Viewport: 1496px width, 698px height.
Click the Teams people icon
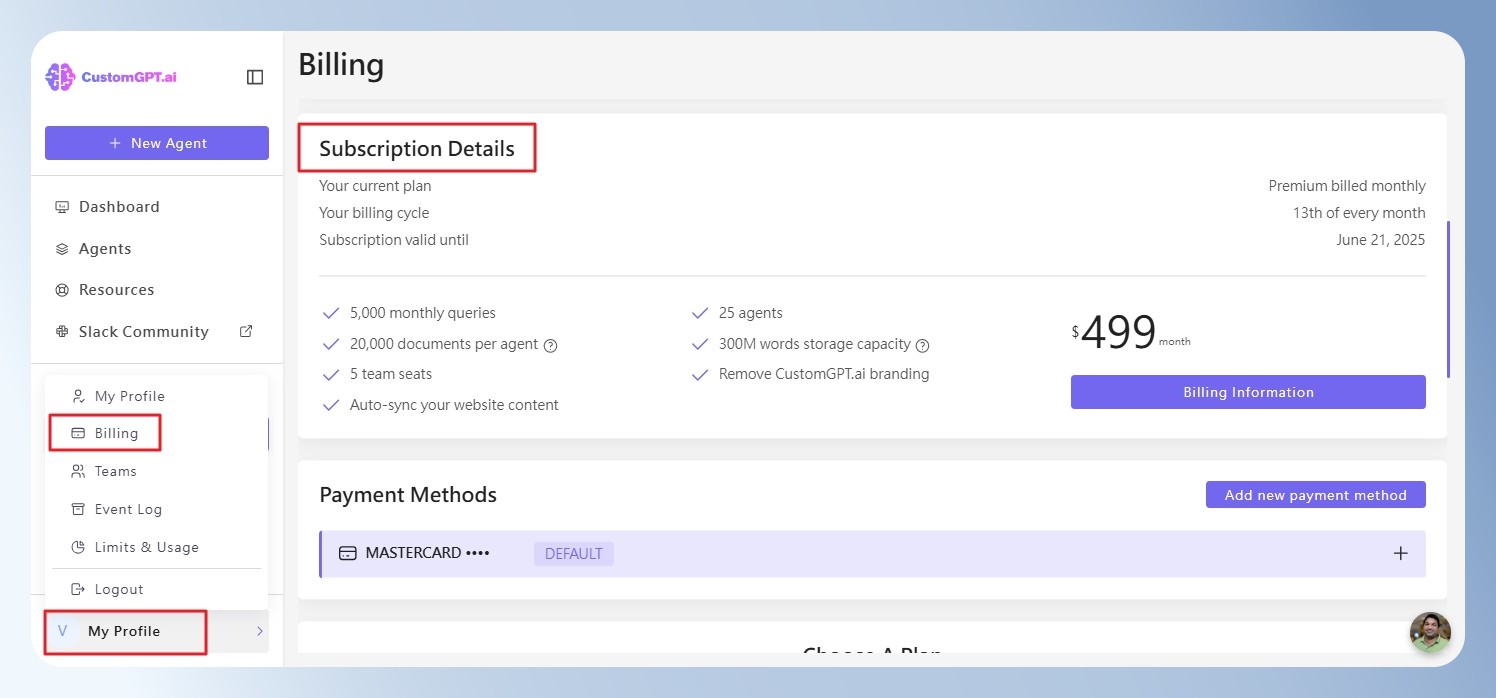coord(78,471)
